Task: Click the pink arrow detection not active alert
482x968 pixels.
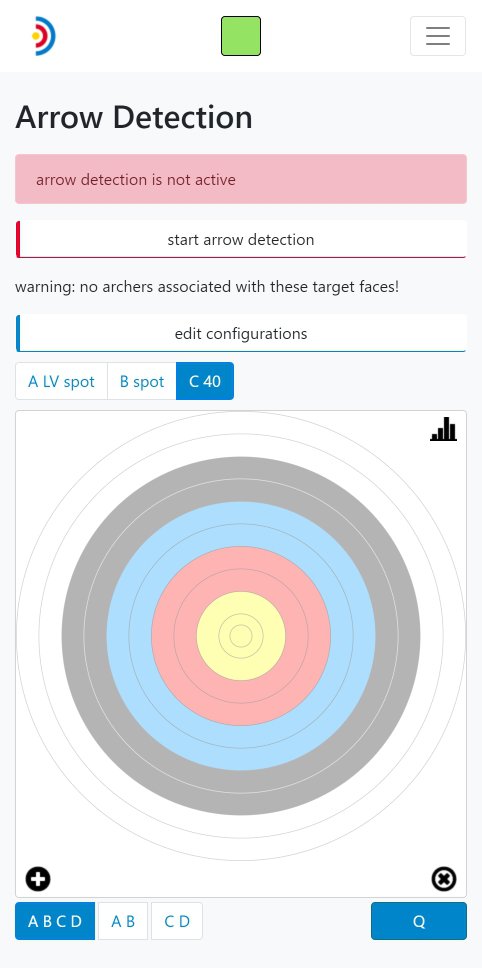Action: [x=241, y=179]
